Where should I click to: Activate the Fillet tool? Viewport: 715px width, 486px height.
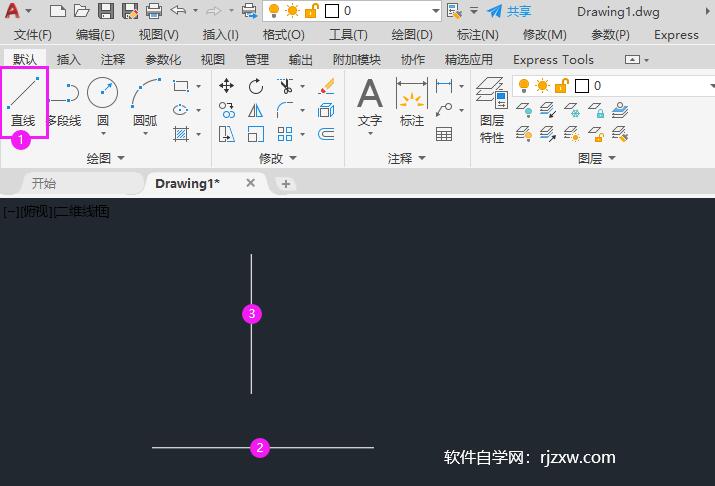click(x=285, y=110)
